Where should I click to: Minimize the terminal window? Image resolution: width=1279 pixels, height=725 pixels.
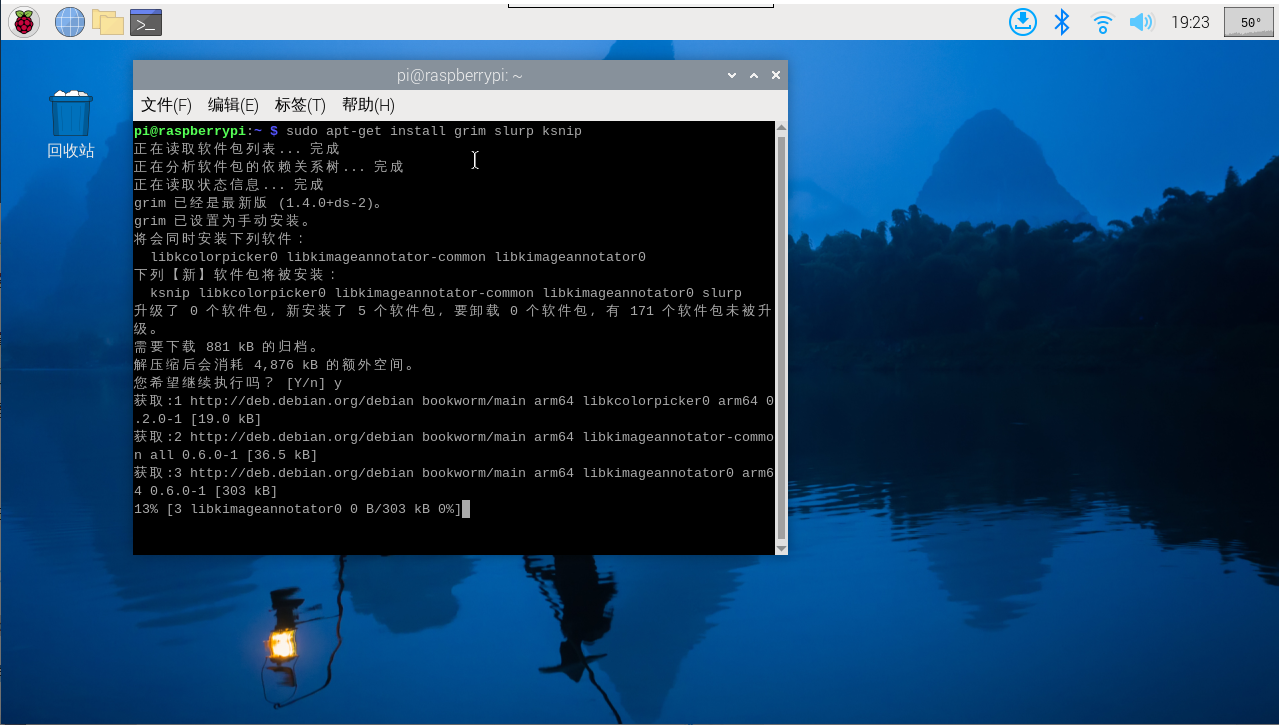[732, 75]
